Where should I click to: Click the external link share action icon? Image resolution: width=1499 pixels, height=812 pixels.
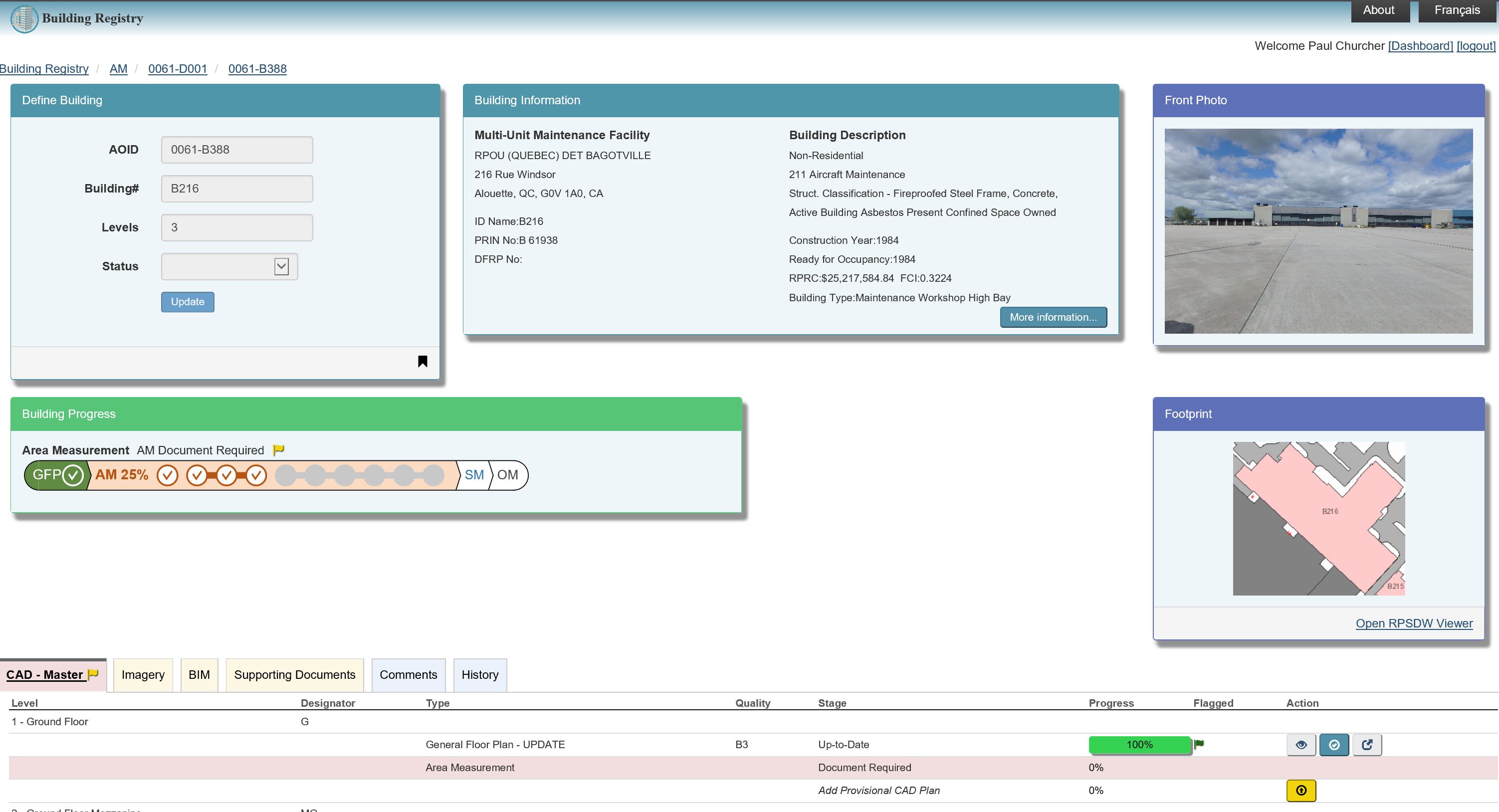coord(1367,745)
